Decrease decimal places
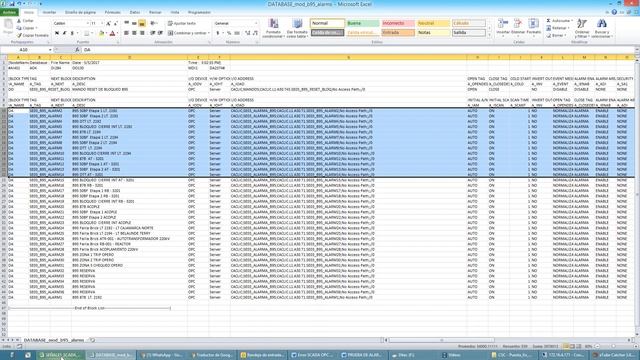This screenshot has width=640, height=360. (255, 33)
